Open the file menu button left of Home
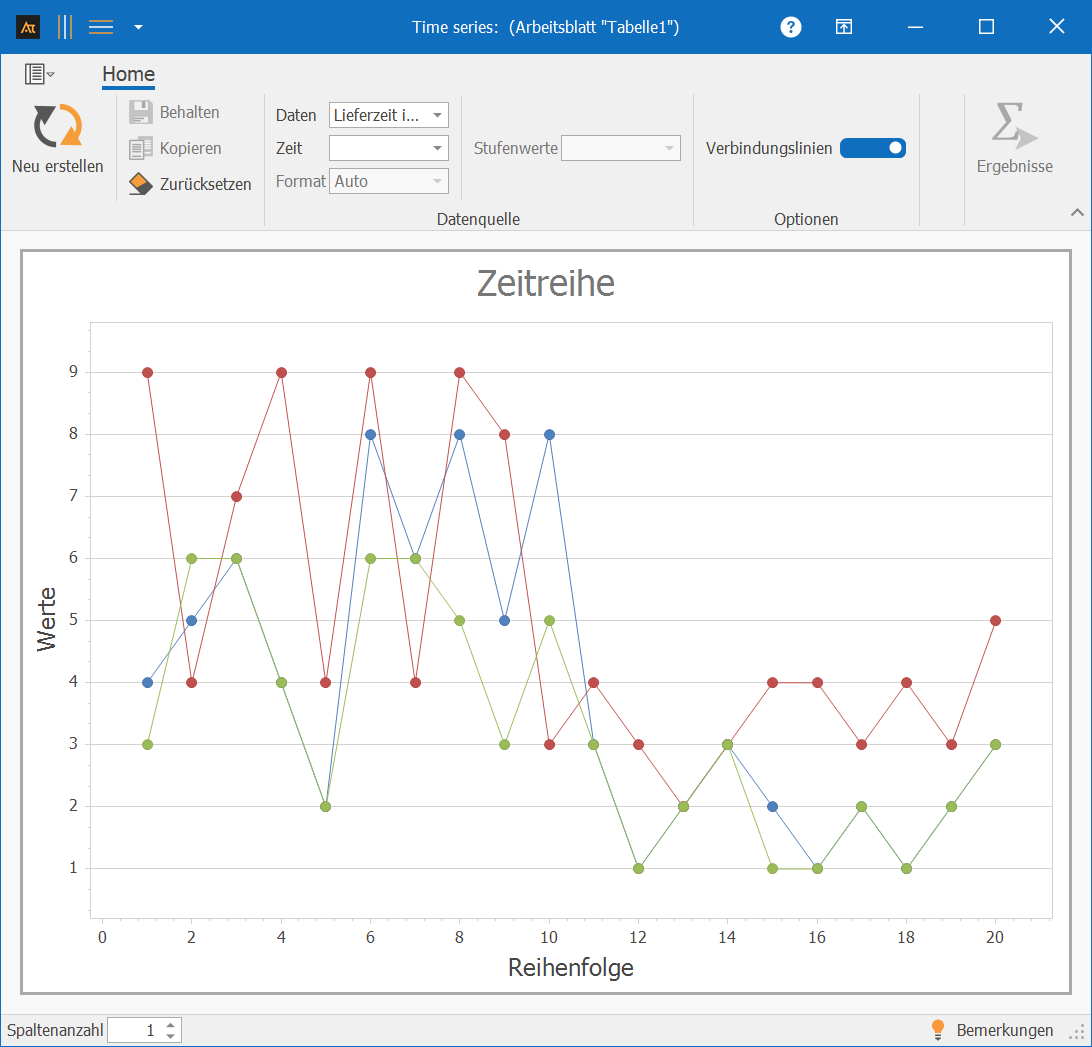This screenshot has width=1092, height=1047. point(39,74)
